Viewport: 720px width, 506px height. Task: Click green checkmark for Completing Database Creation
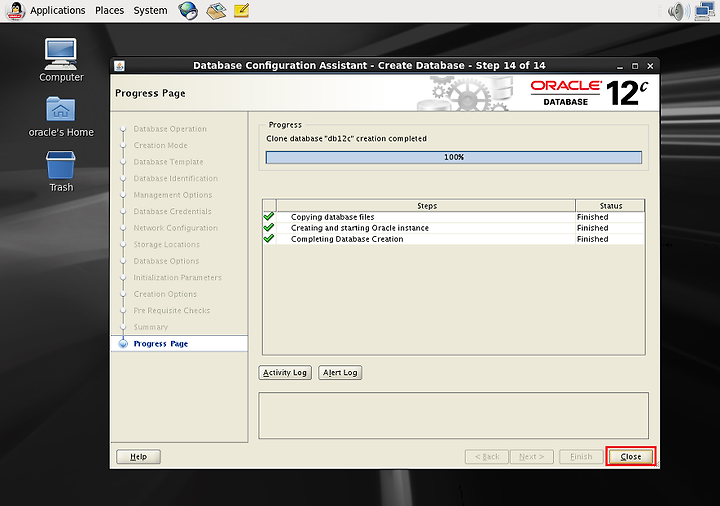coord(269,238)
